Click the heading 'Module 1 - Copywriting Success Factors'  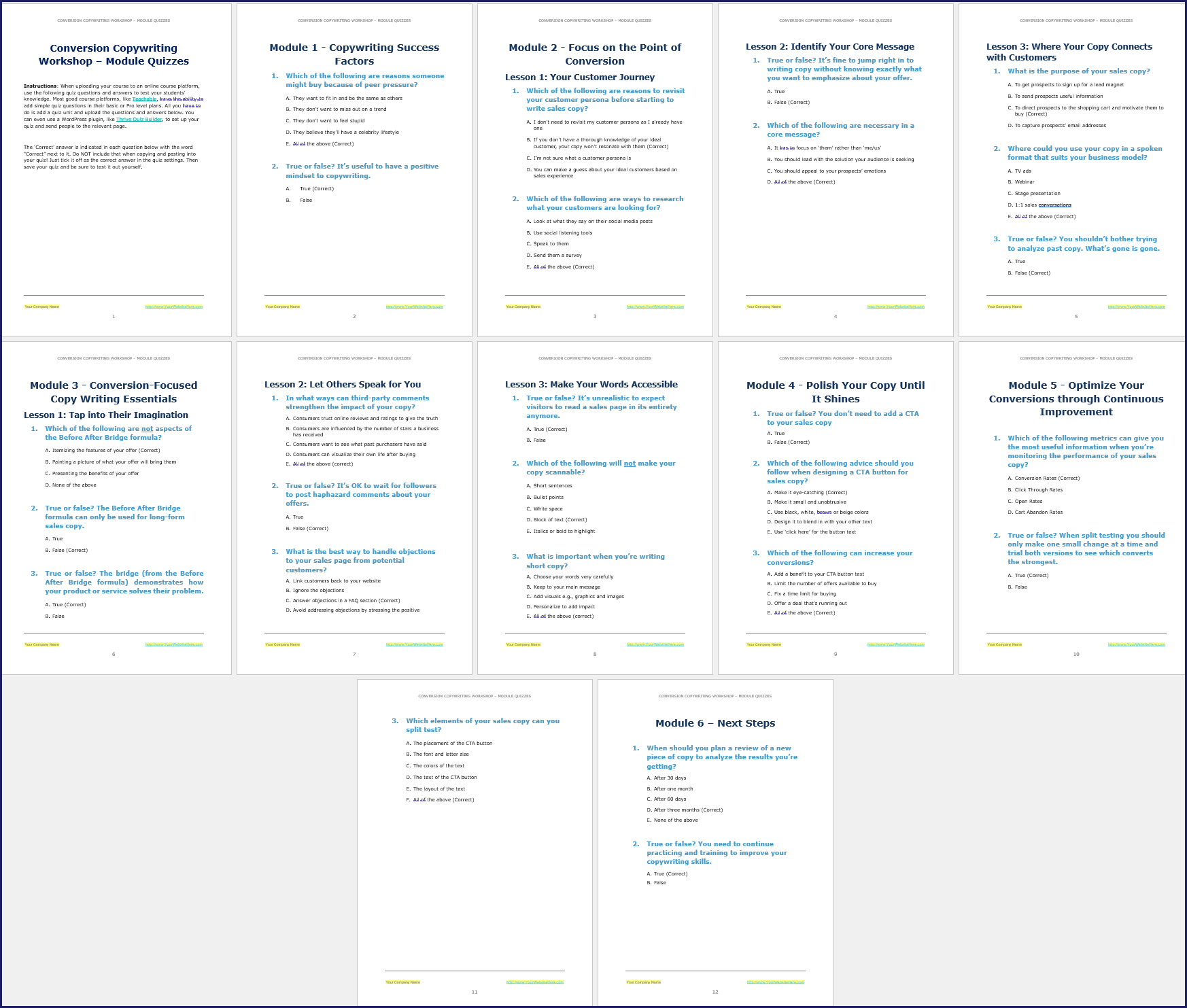[354, 54]
